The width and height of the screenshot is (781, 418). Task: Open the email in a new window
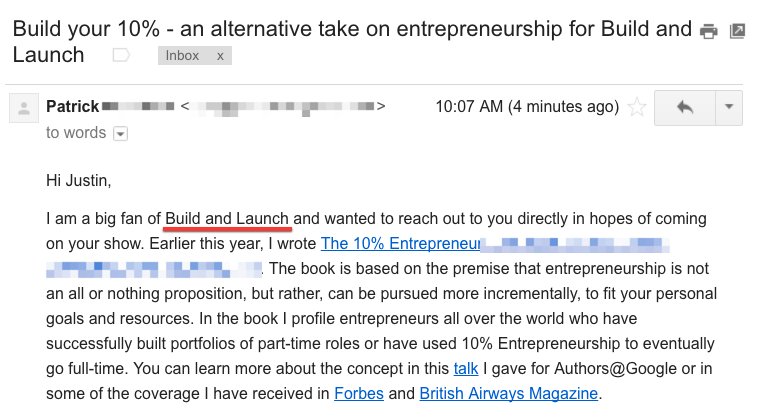(738, 31)
